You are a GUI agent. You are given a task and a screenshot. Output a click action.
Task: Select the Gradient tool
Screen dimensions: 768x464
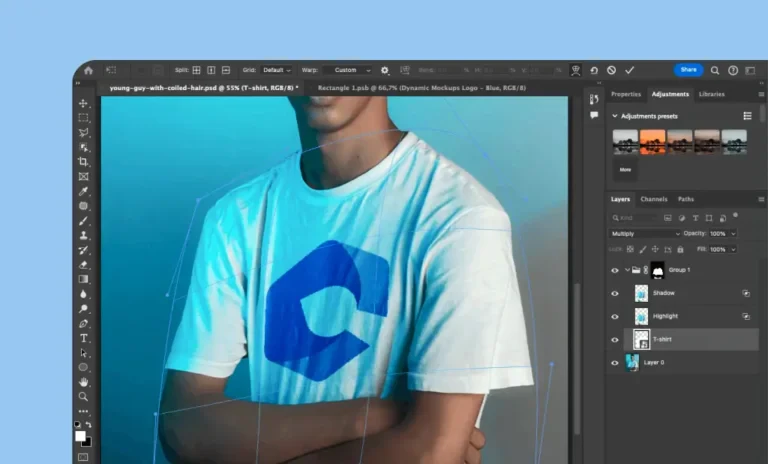(x=83, y=279)
